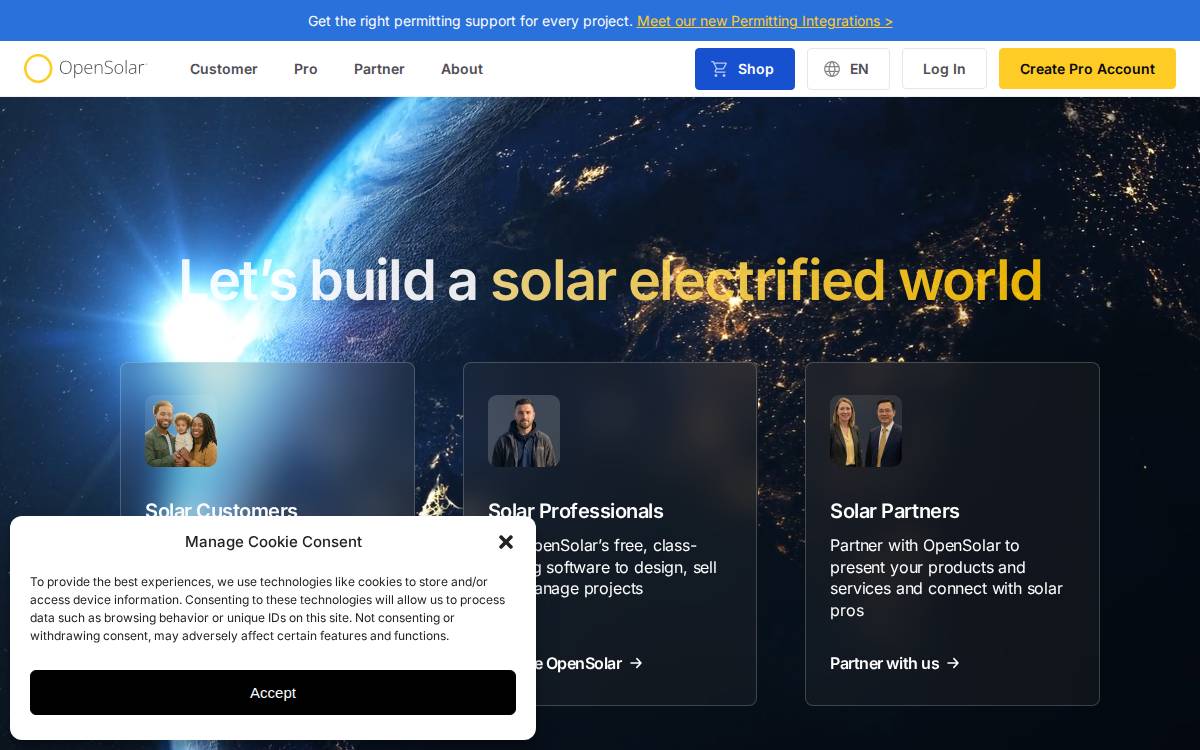Click Create Pro Account button
1200x750 pixels.
1087,69
